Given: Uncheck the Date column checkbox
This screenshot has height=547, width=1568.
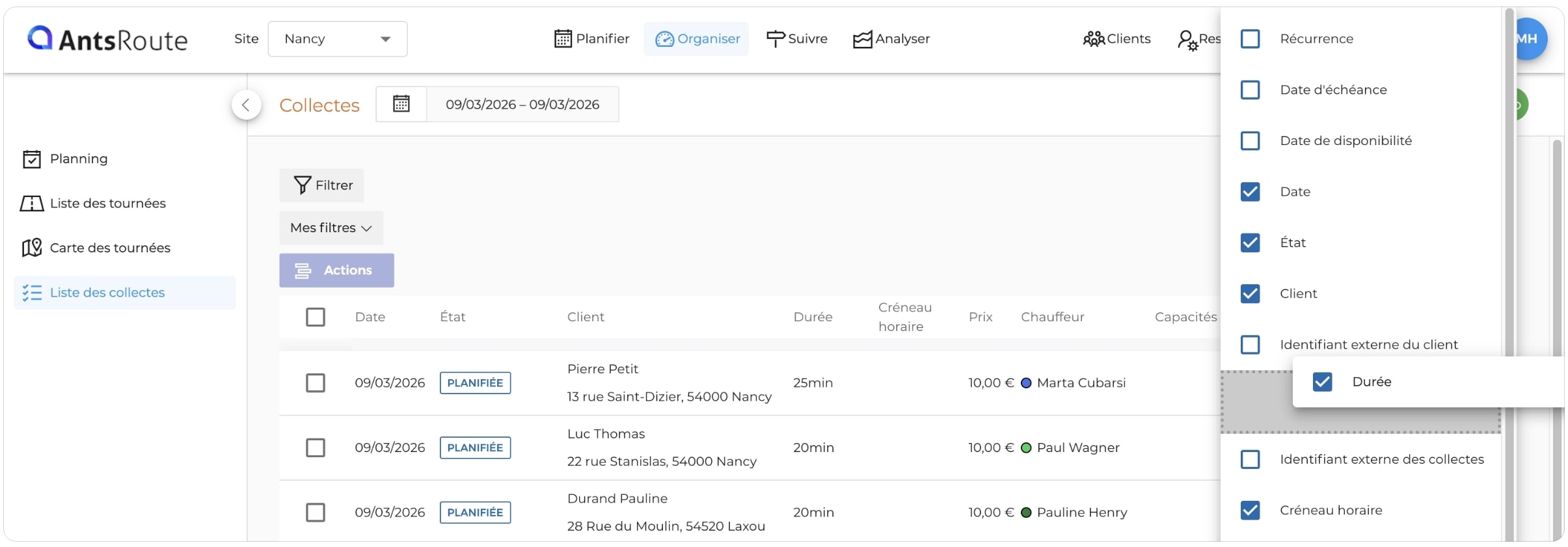Looking at the screenshot, I should 1250,192.
